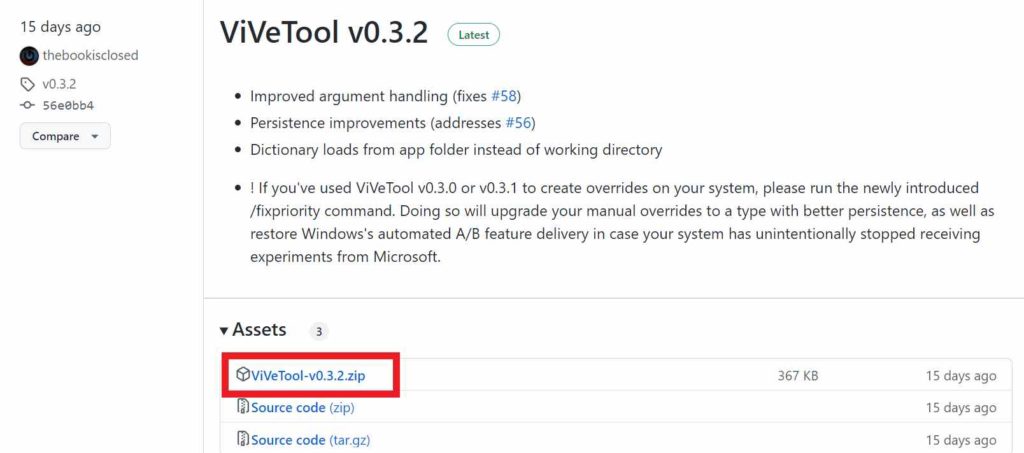Image resolution: width=1024 pixels, height=453 pixels.
Task: Click the ViVeTool zip package icon
Action: (x=243, y=375)
